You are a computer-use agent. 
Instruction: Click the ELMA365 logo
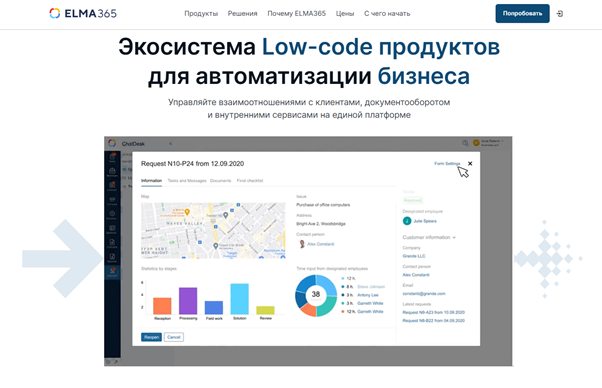(83, 13)
